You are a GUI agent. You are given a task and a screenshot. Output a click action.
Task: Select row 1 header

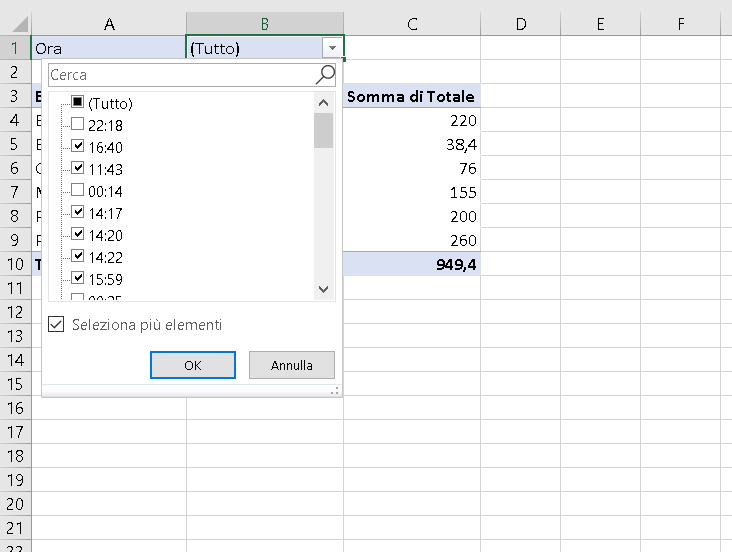(x=15, y=48)
